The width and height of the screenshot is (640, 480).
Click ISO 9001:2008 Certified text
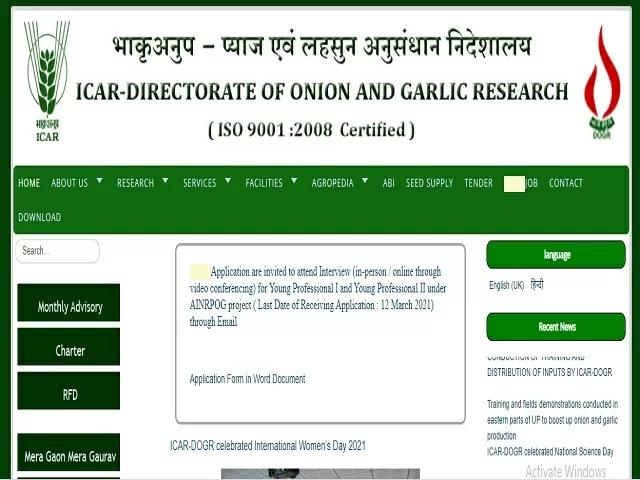click(x=311, y=130)
